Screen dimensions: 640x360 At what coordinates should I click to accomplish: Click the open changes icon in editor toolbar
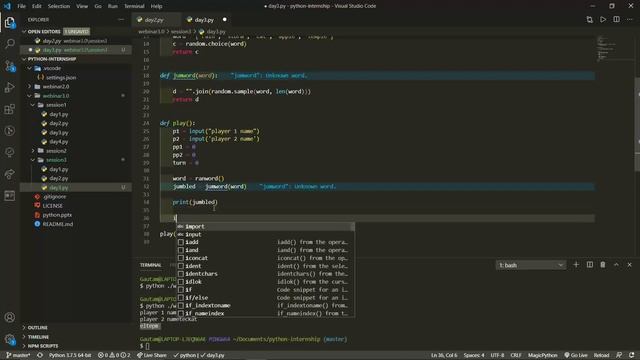(x=589, y=20)
